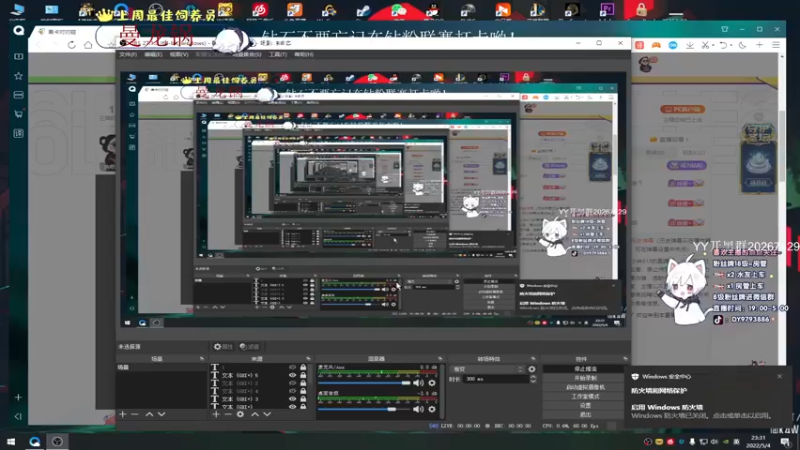
Task: Step transition duration spinner arrows
Action: click(533, 379)
